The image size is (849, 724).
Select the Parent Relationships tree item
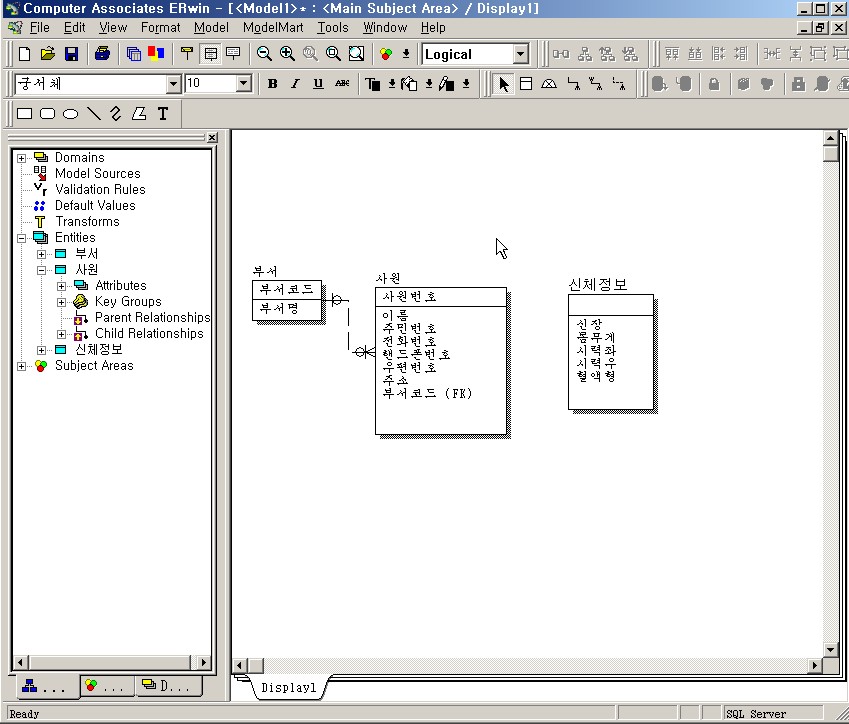[152, 317]
